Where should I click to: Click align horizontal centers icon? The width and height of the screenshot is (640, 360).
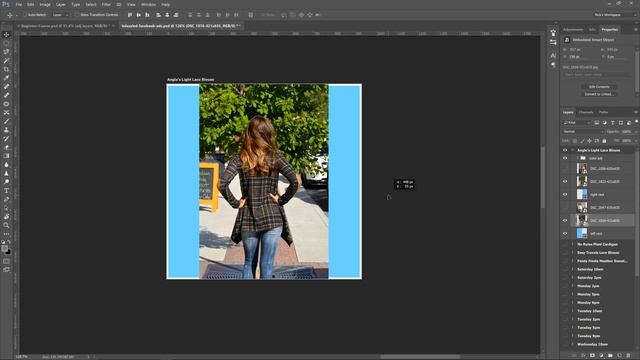167,15
